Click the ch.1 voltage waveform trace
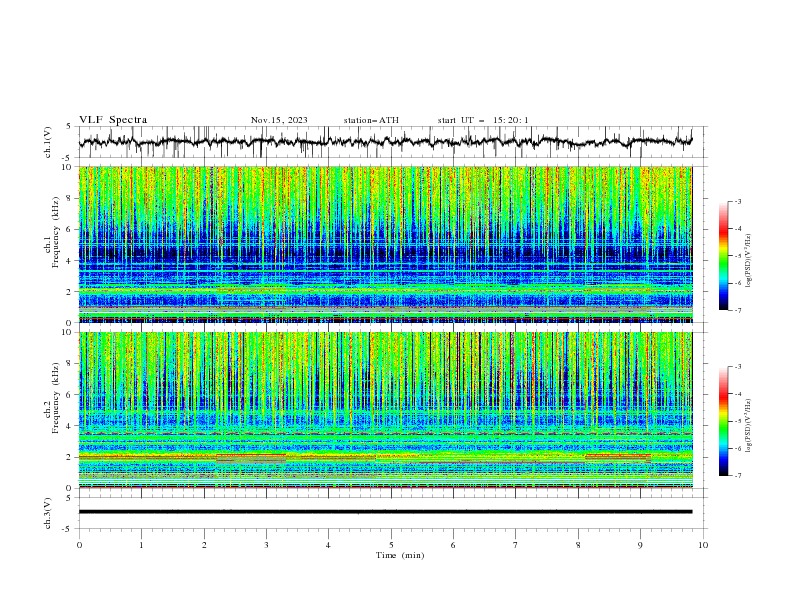Viewport: 792px width, 612px height. (x=385, y=142)
